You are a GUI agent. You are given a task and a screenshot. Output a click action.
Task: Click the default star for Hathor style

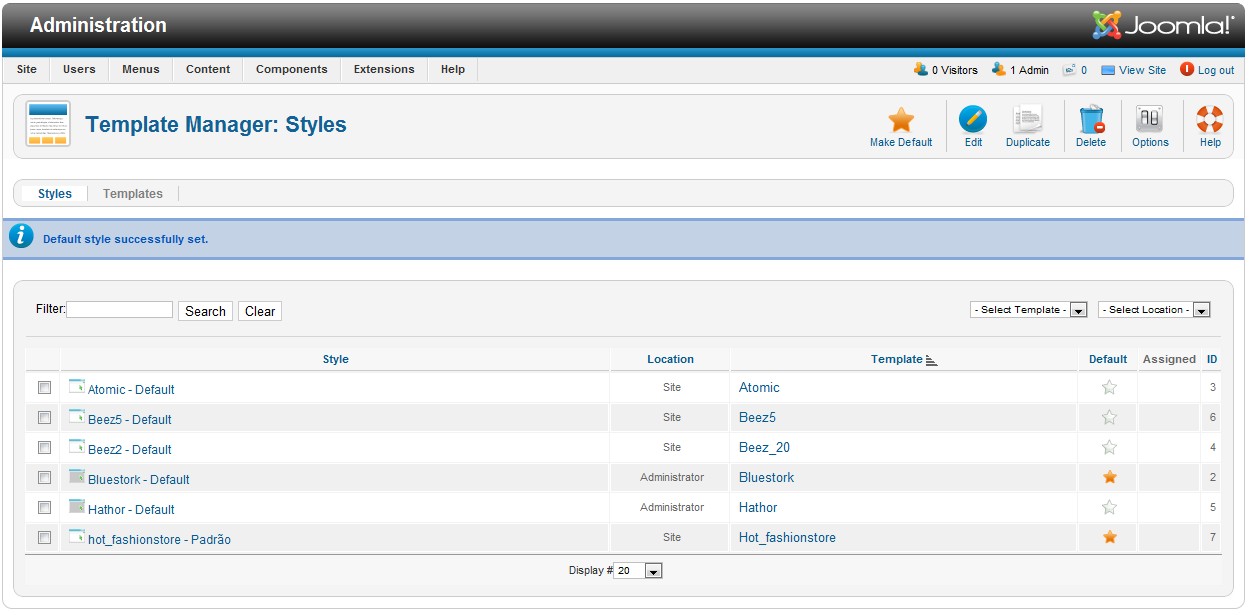1109,508
